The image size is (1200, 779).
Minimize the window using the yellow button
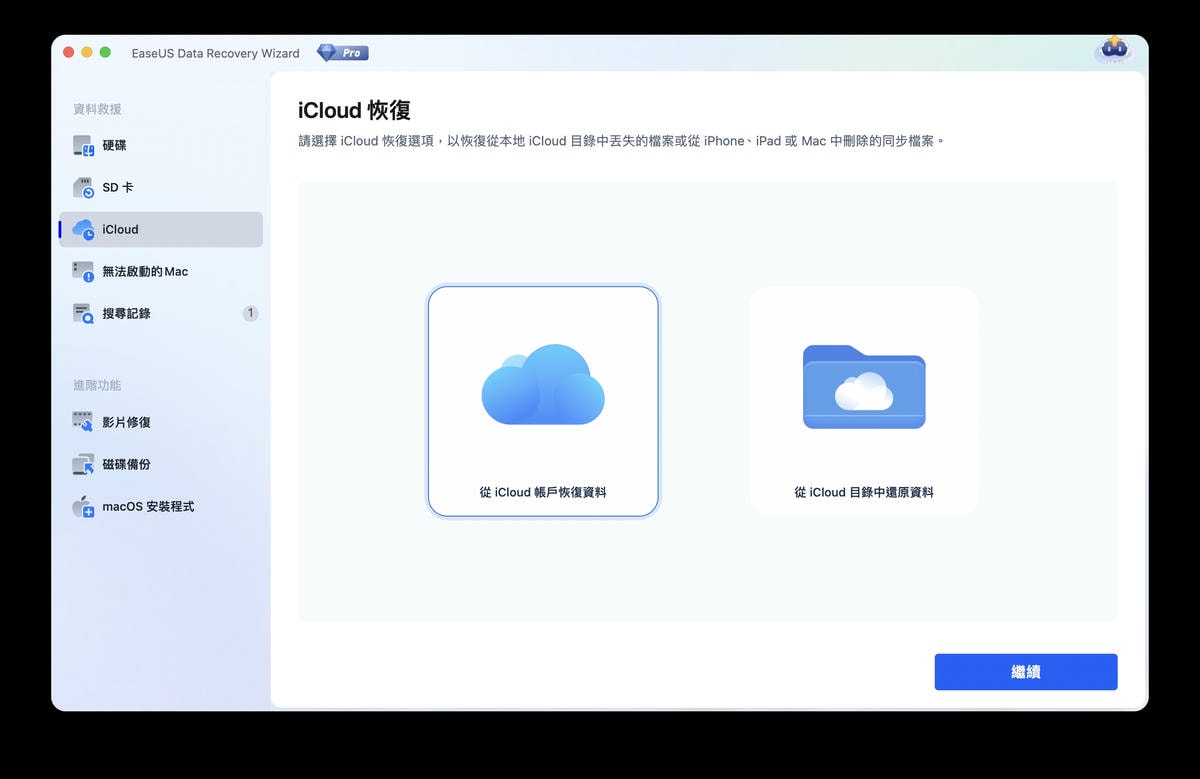(x=87, y=53)
